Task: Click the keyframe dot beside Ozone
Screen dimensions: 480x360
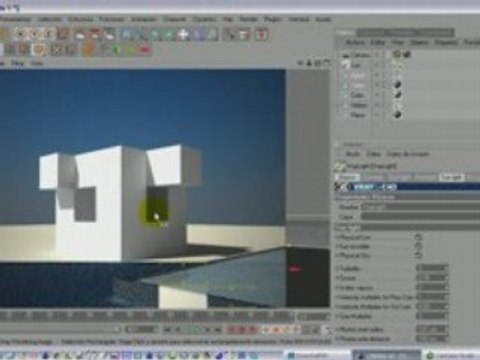Action: tap(337, 278)
